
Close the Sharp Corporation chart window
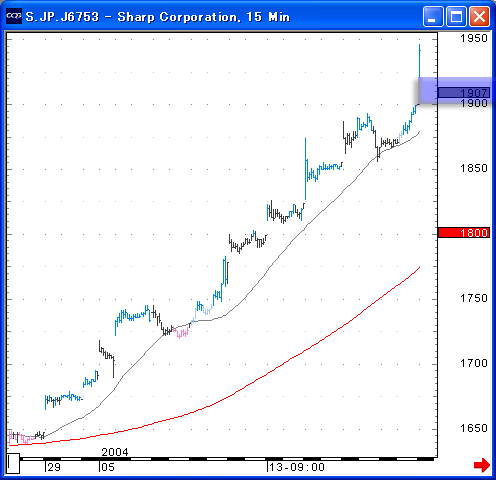[x=480, y=16]
